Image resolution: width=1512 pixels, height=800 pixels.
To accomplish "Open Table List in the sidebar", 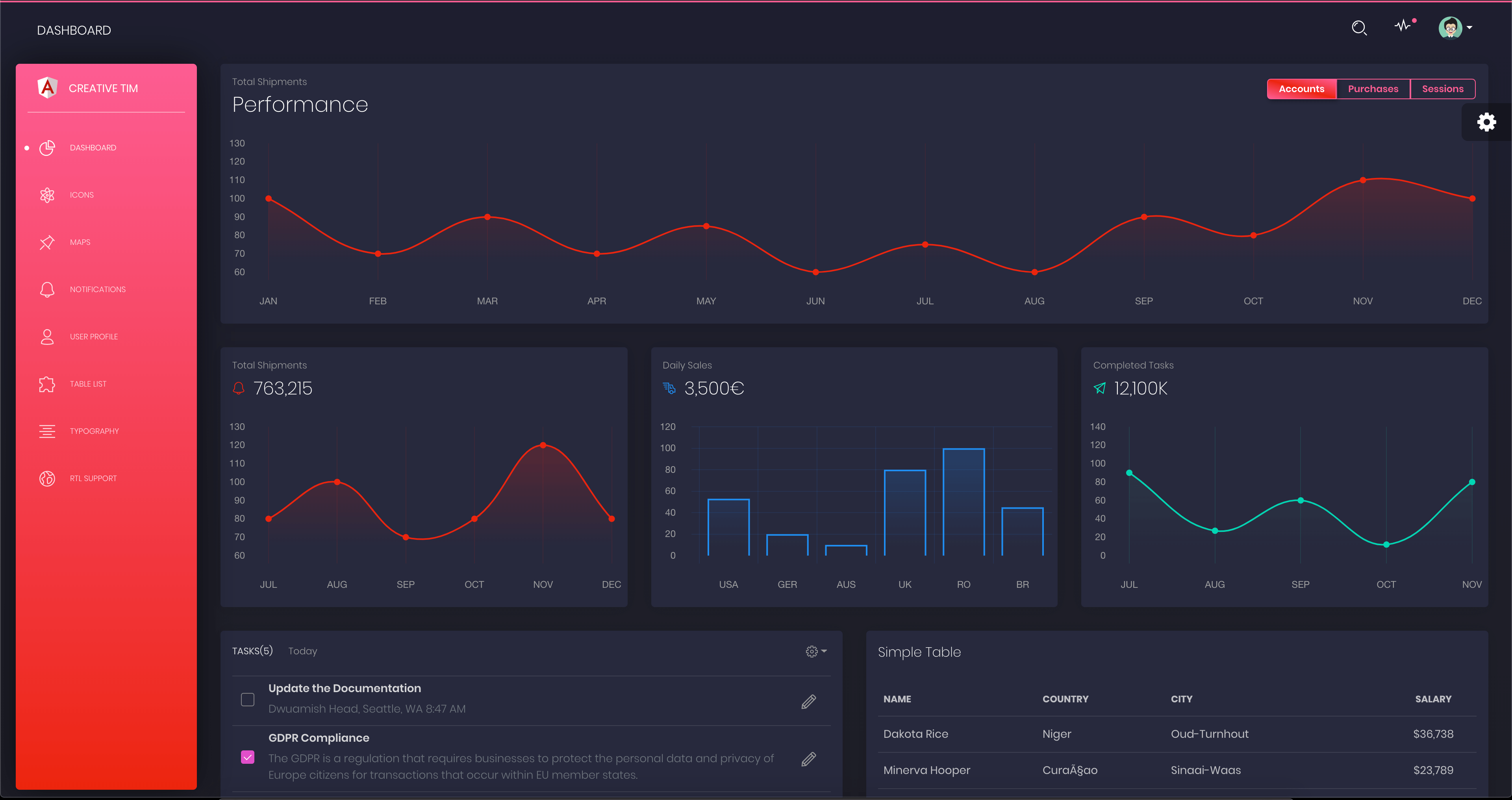I will [87, 384].
